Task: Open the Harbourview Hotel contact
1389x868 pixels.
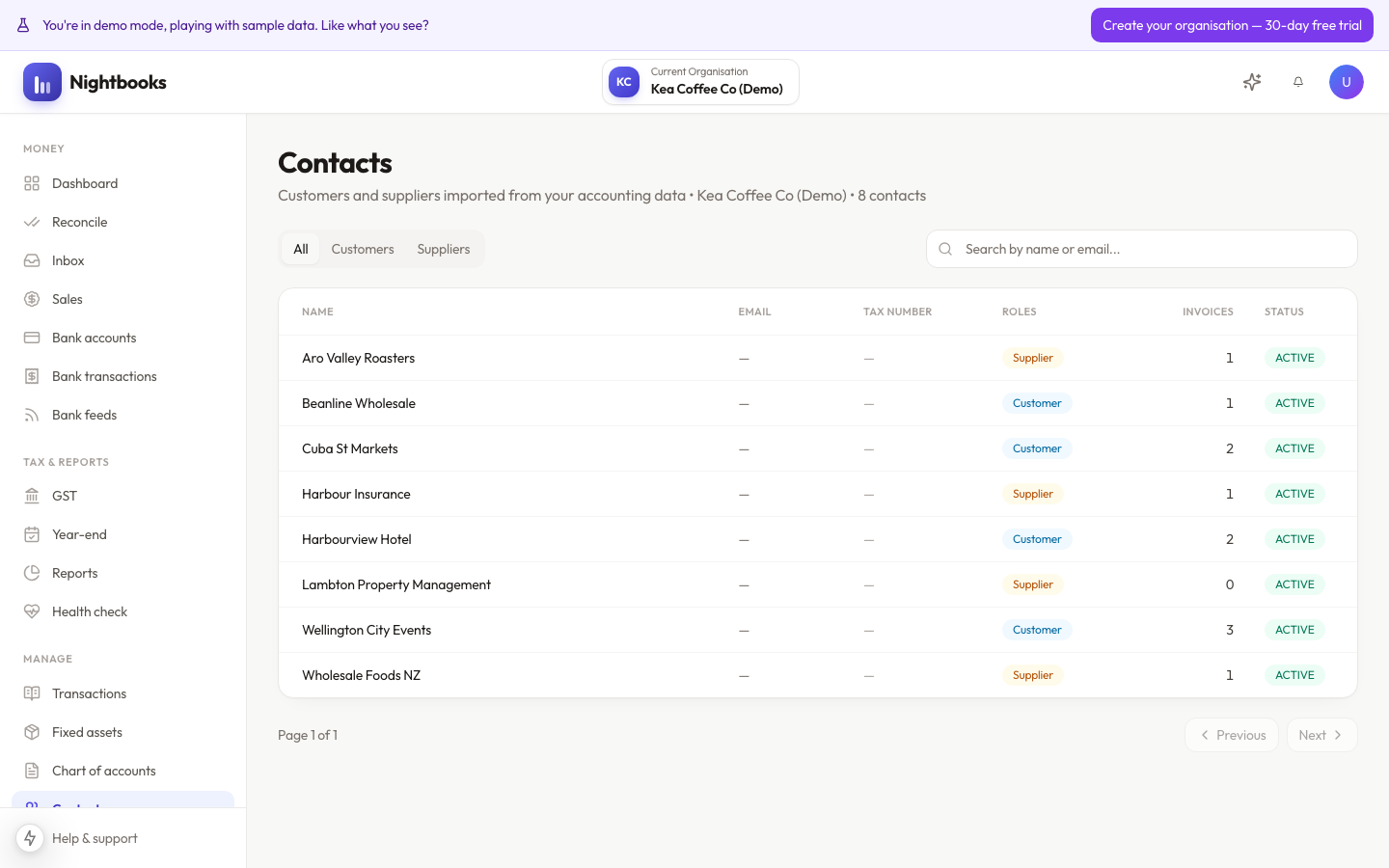Action: [818, 539]
